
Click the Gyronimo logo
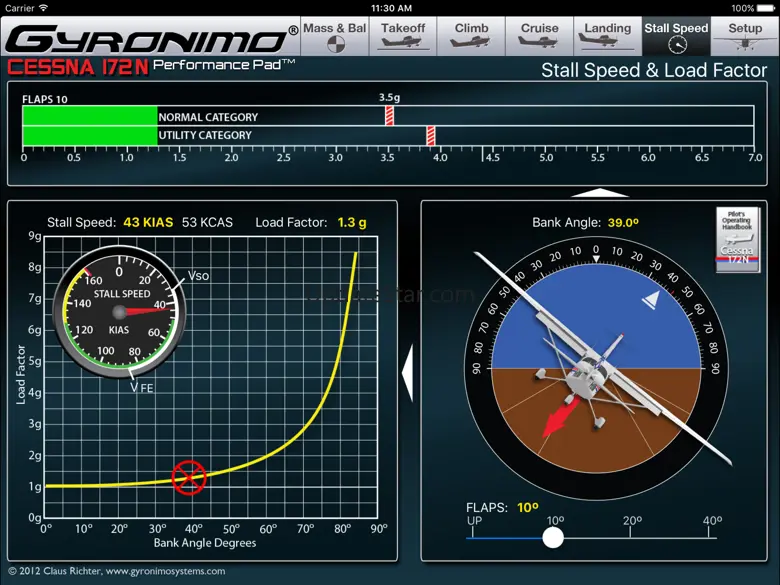click(x=148, y=40)
